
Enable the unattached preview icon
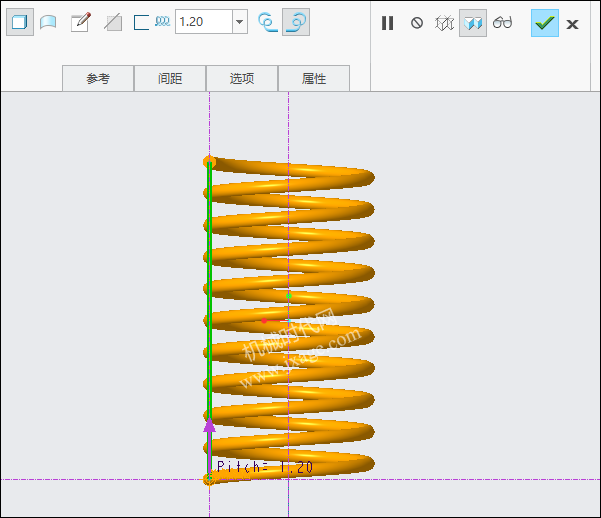444,23
